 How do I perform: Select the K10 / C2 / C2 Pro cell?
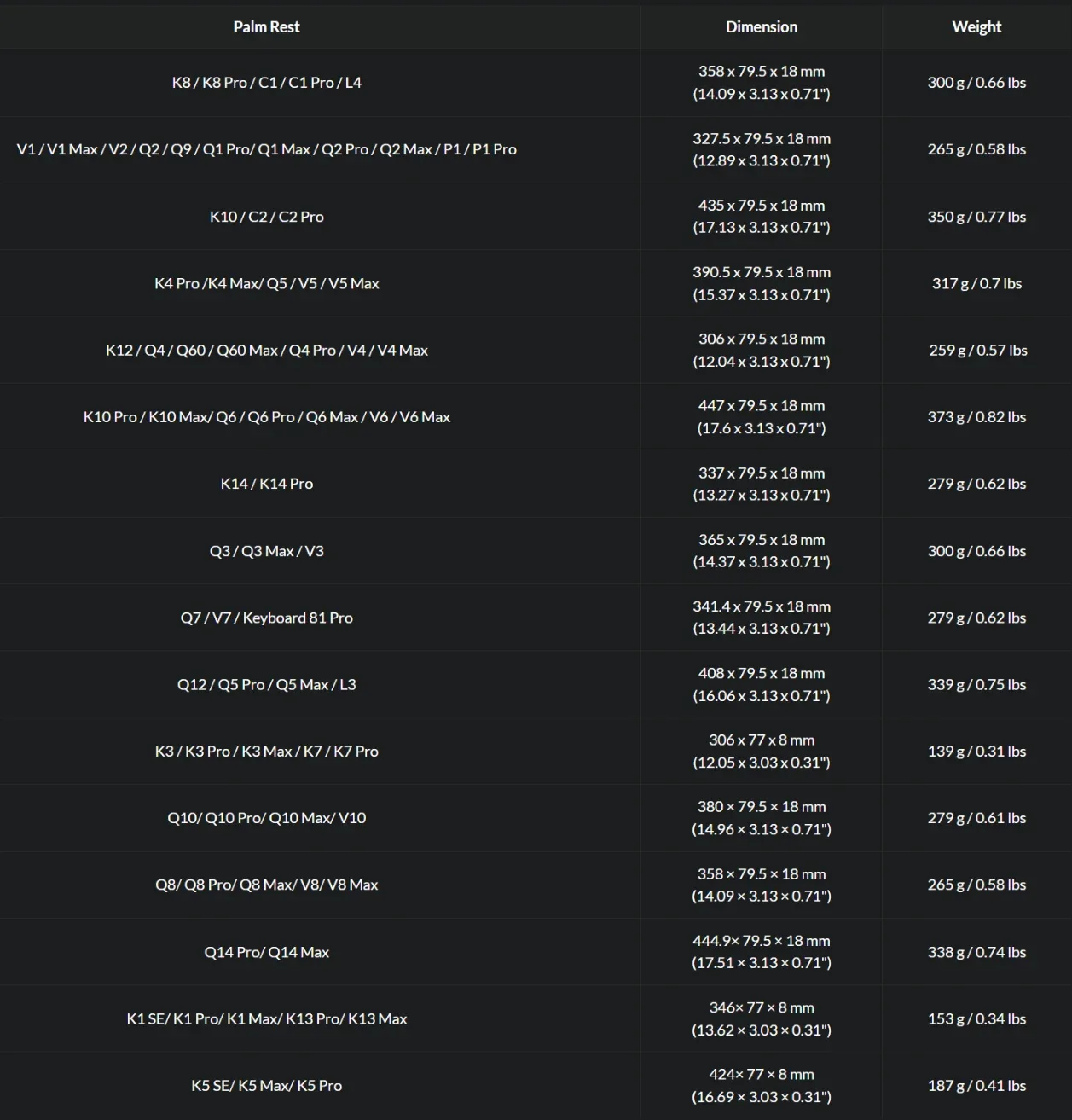[x=266, y=217]
